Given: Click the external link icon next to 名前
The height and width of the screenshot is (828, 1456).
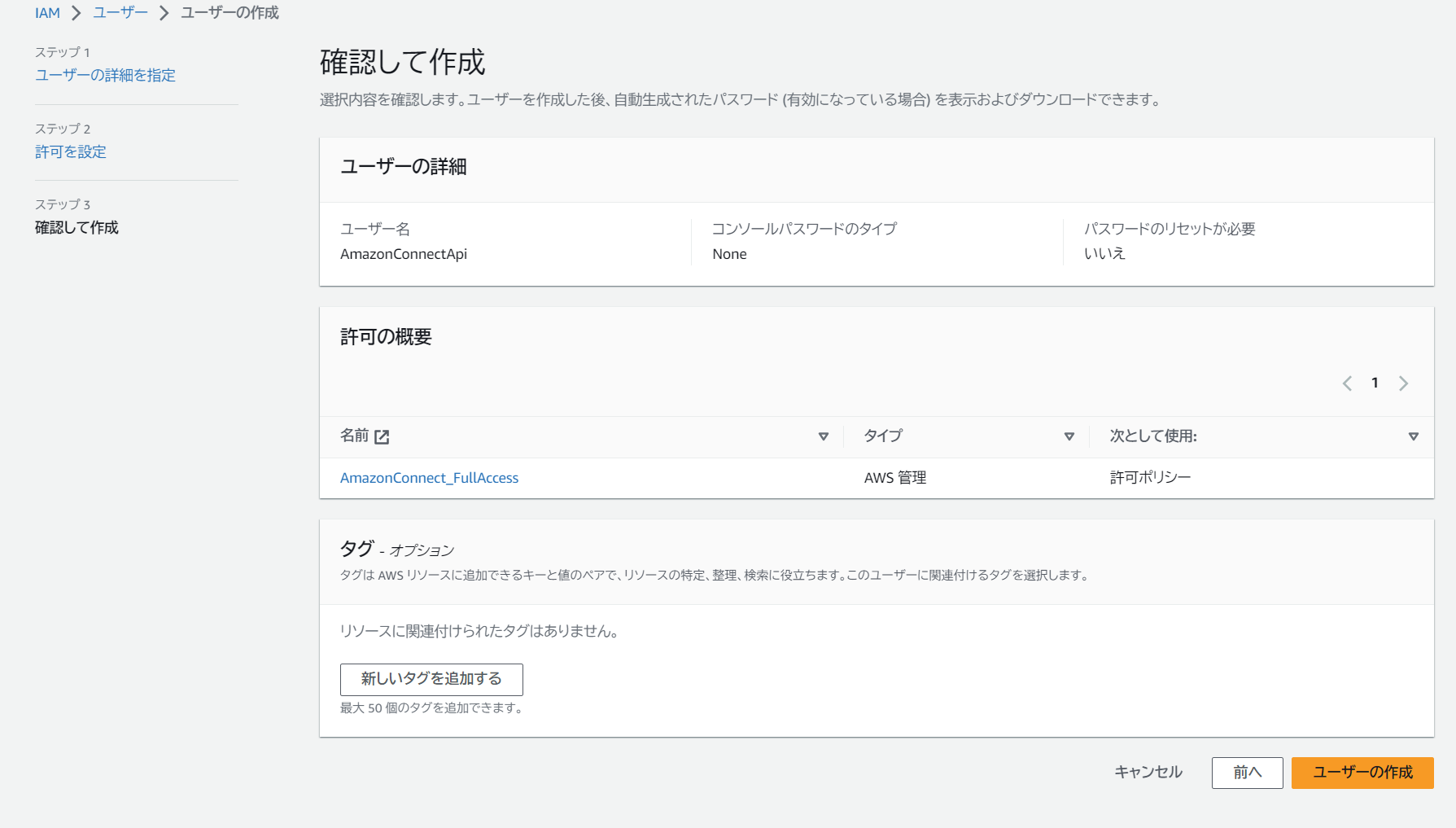Looking at the screenshot, I should pyautogui.click(x=382, y=437).
